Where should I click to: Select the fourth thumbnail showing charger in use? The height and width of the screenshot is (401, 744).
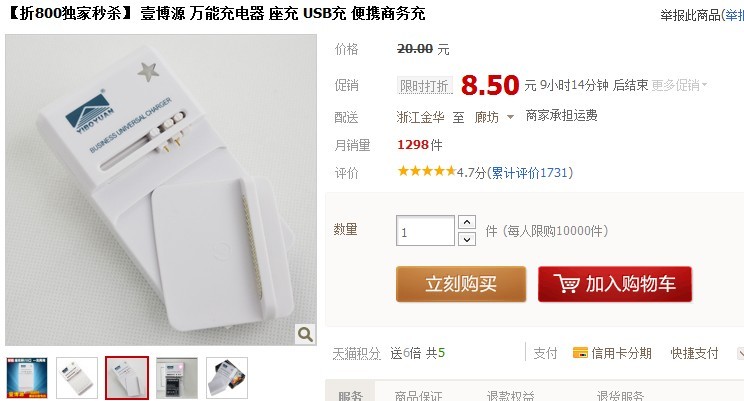[x=177, y=378]
